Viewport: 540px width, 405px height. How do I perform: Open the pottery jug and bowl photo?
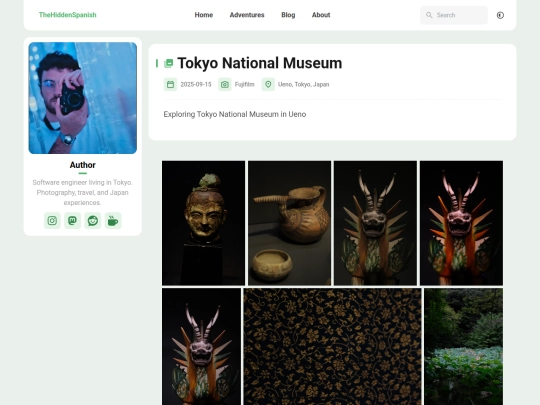(289, 223)
